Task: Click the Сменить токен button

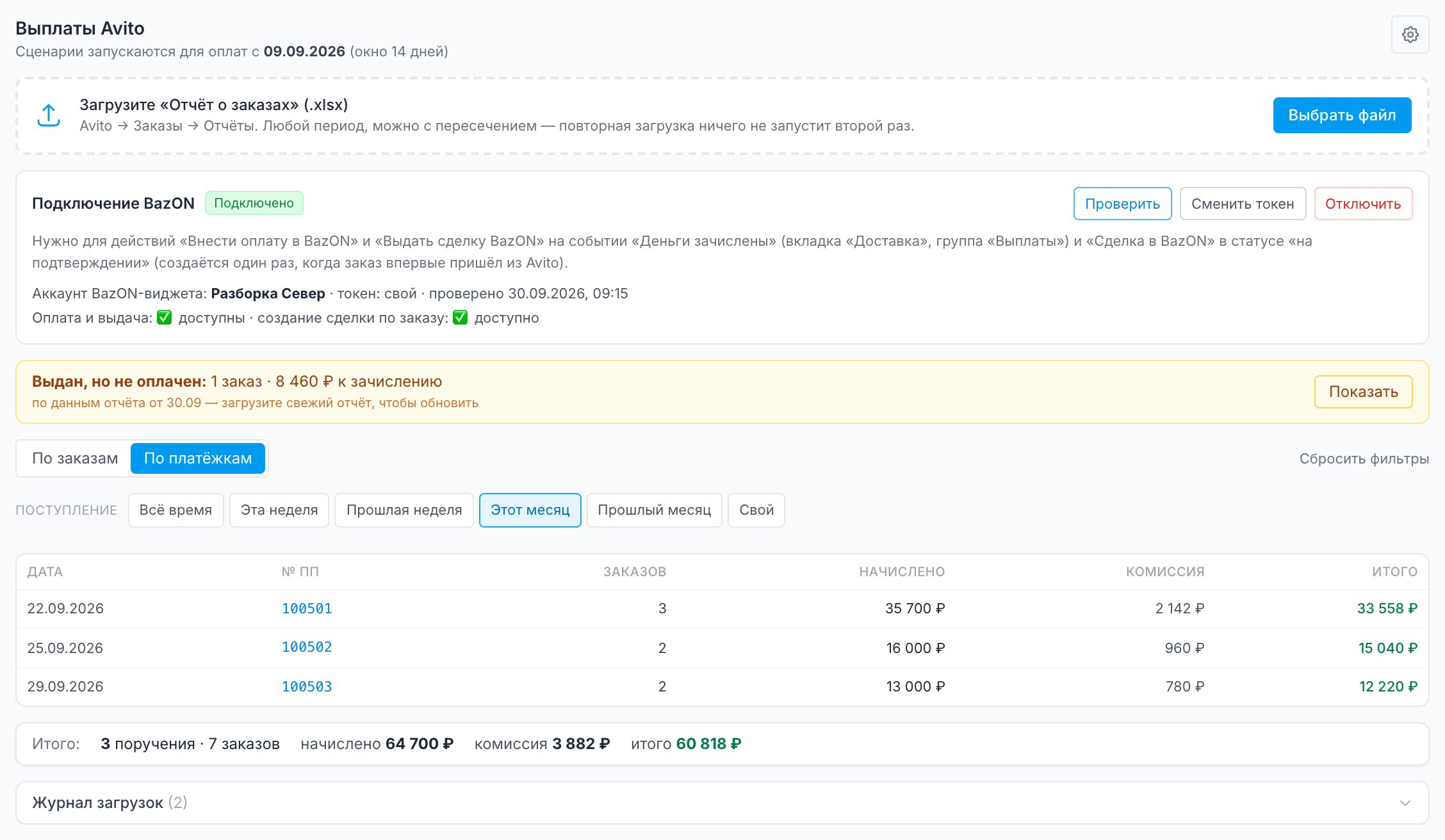Action: 1243,204
